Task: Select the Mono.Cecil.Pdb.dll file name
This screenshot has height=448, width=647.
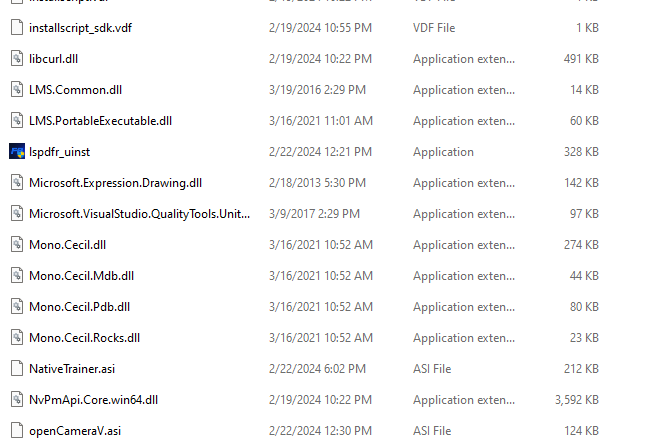Action: click(x=79, y=307)
